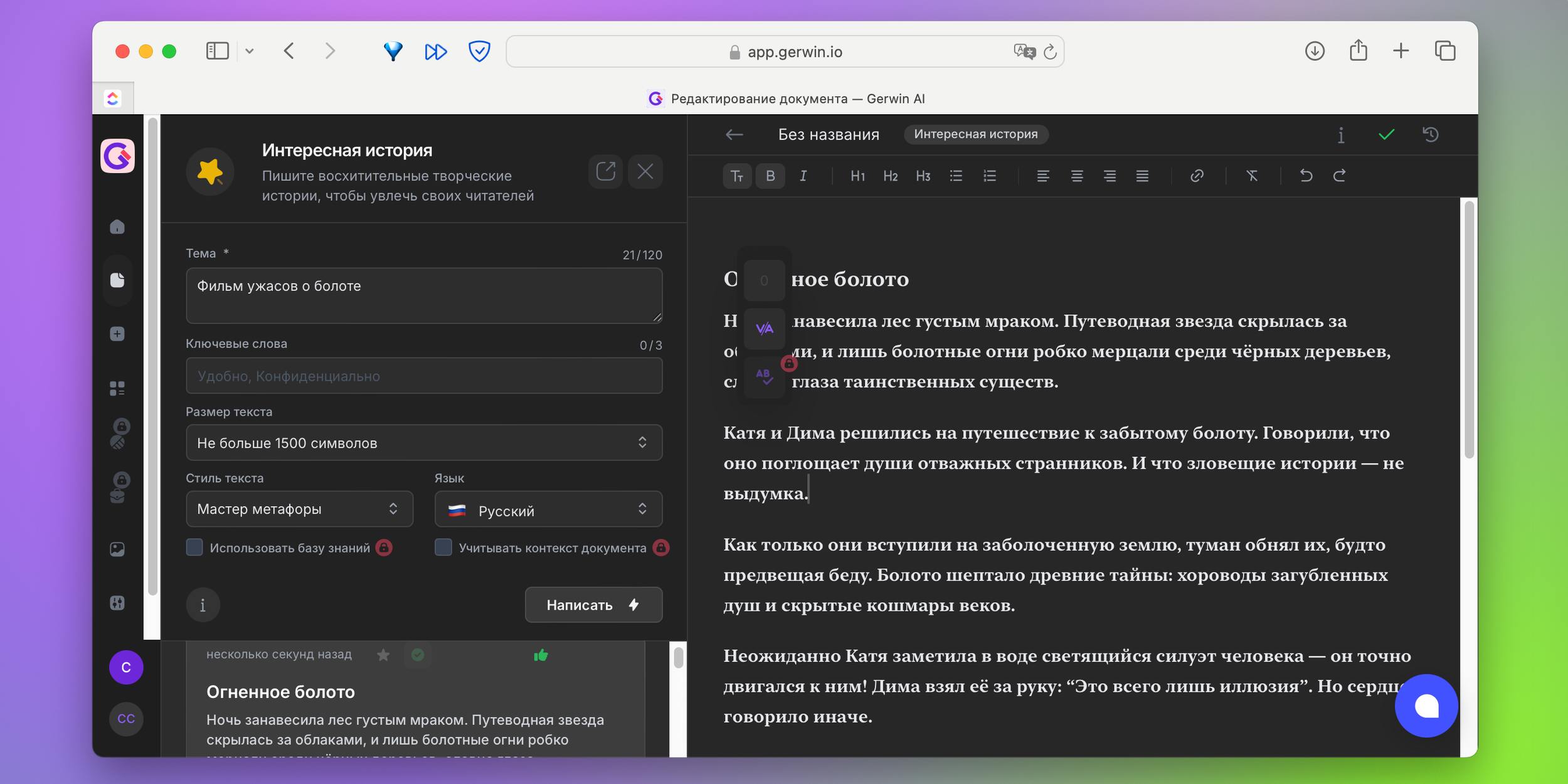
Task: Toggle bold formatting
Action: click(x=770, y=176)
